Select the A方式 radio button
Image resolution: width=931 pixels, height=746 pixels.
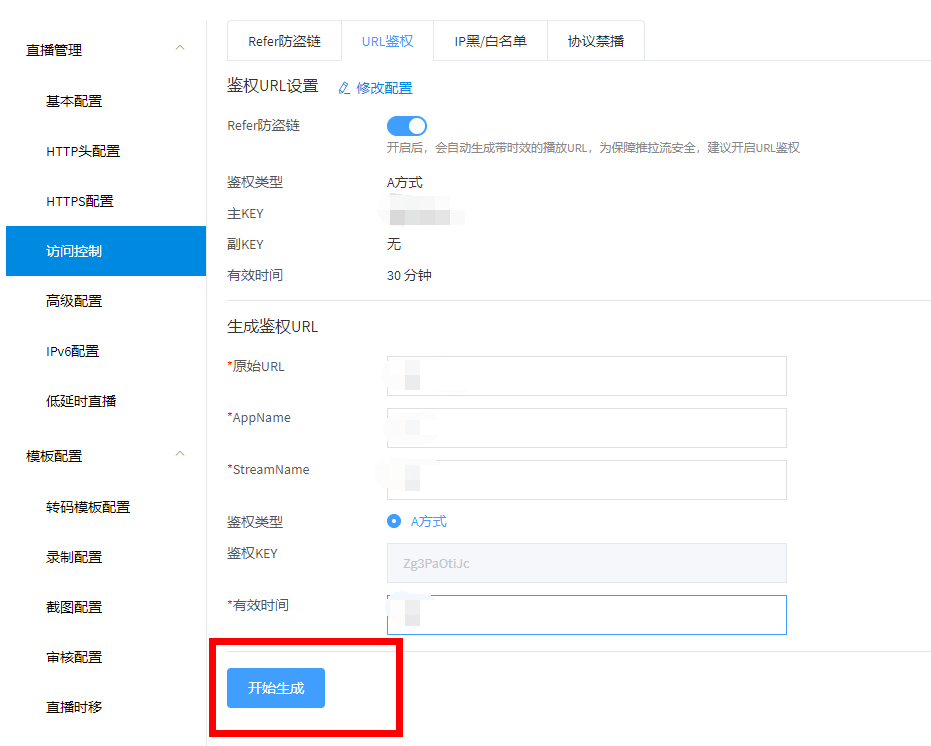click(394, 521)
